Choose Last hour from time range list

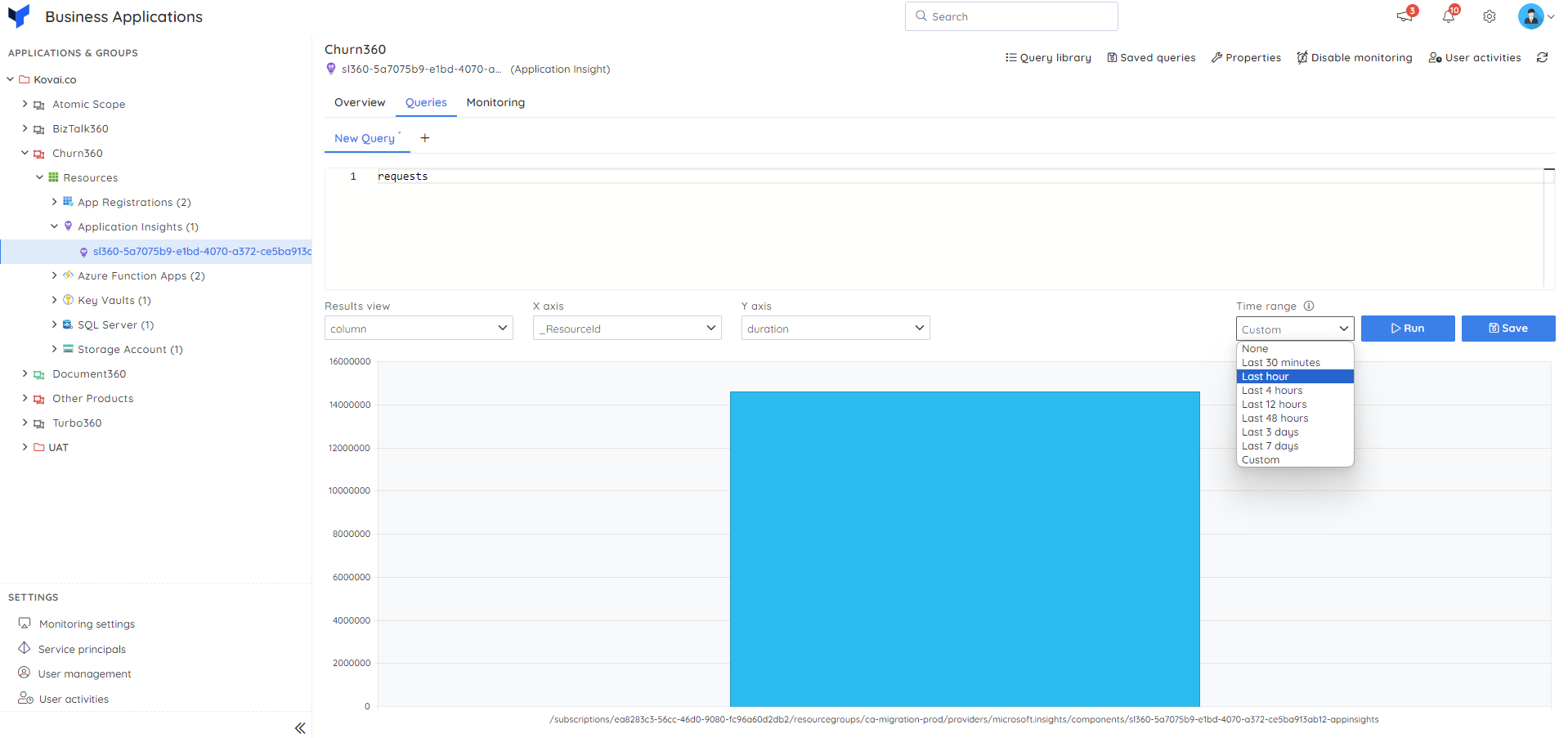point(1295,377)
